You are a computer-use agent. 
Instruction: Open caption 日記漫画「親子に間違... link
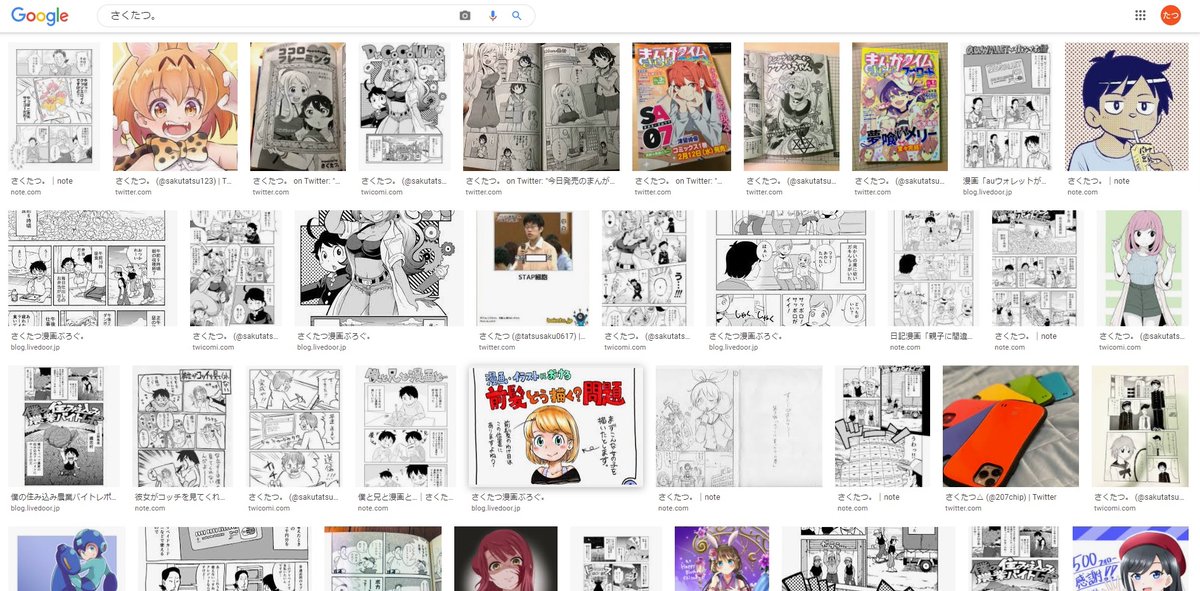932,337
